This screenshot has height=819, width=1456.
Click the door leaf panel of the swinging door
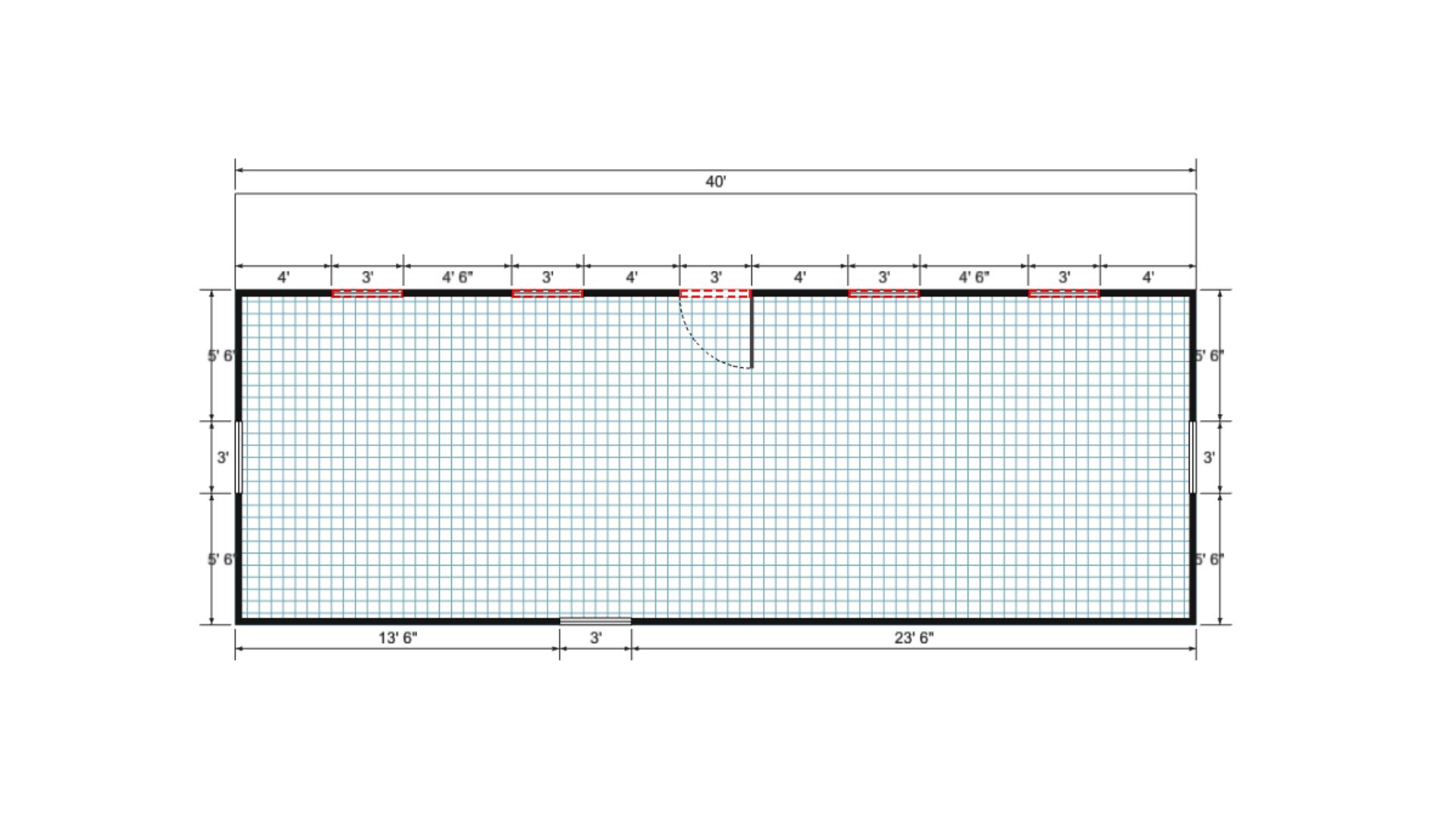752,332
